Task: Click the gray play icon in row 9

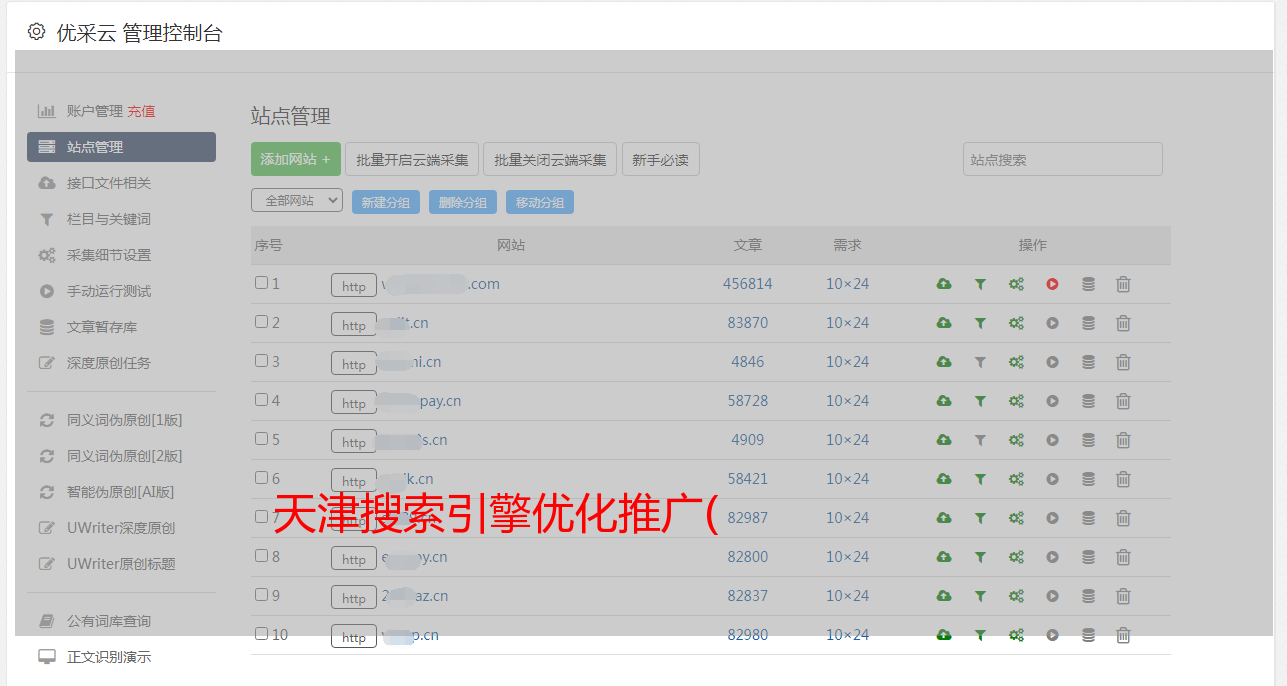Action: pyautogui.click(x=1052, y=596)
